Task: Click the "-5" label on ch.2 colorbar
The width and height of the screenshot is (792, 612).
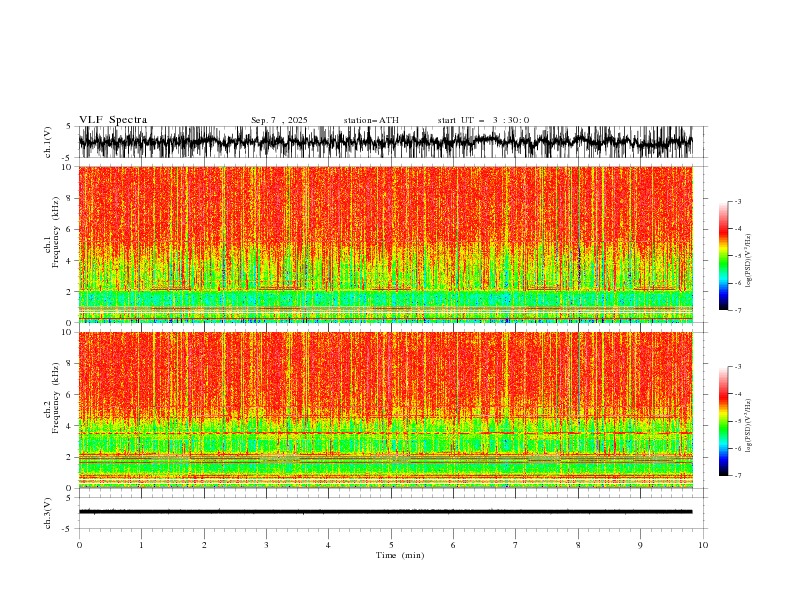Action: tap(737, 421)
